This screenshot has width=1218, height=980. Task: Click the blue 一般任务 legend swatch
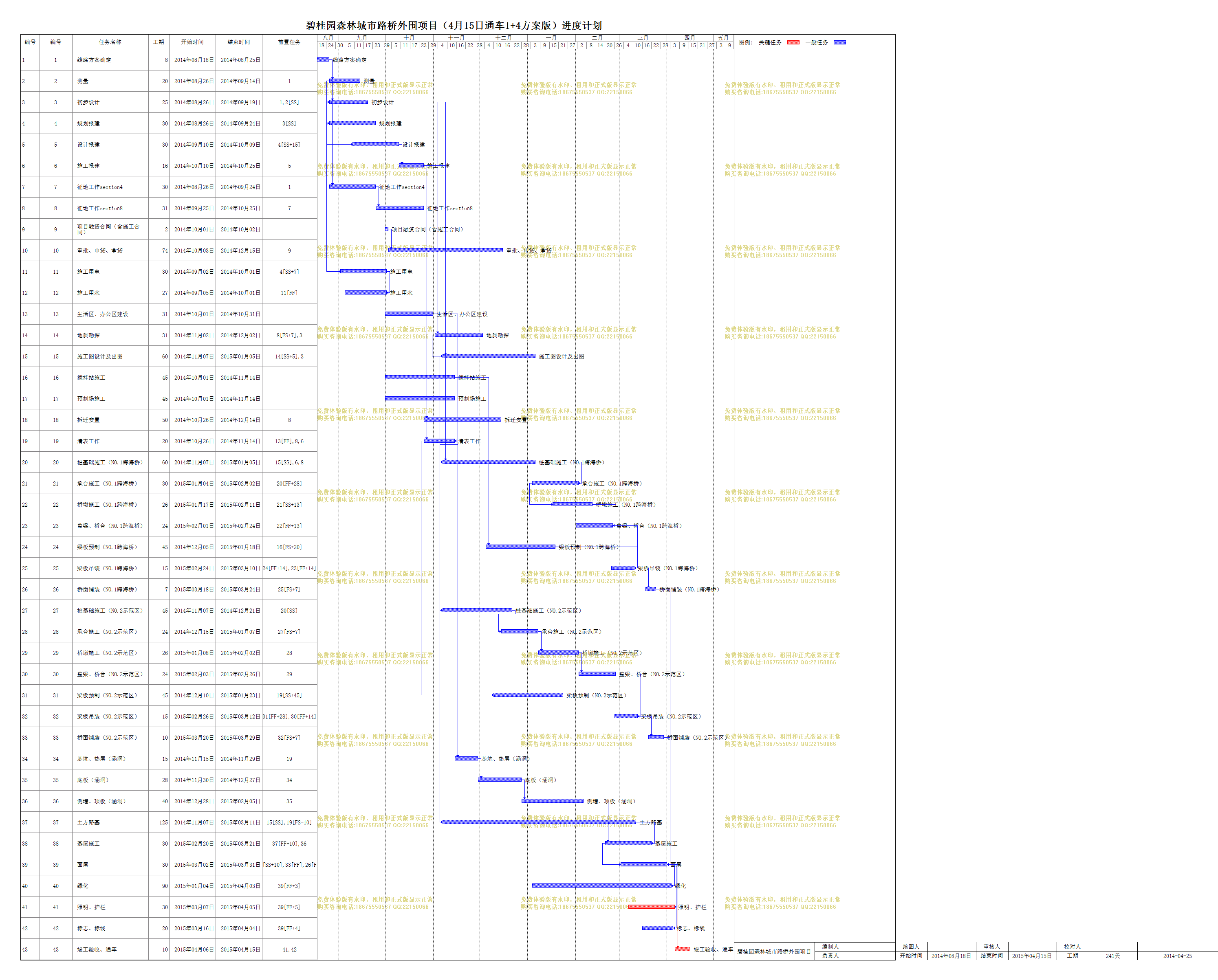[x=839, y=42]
